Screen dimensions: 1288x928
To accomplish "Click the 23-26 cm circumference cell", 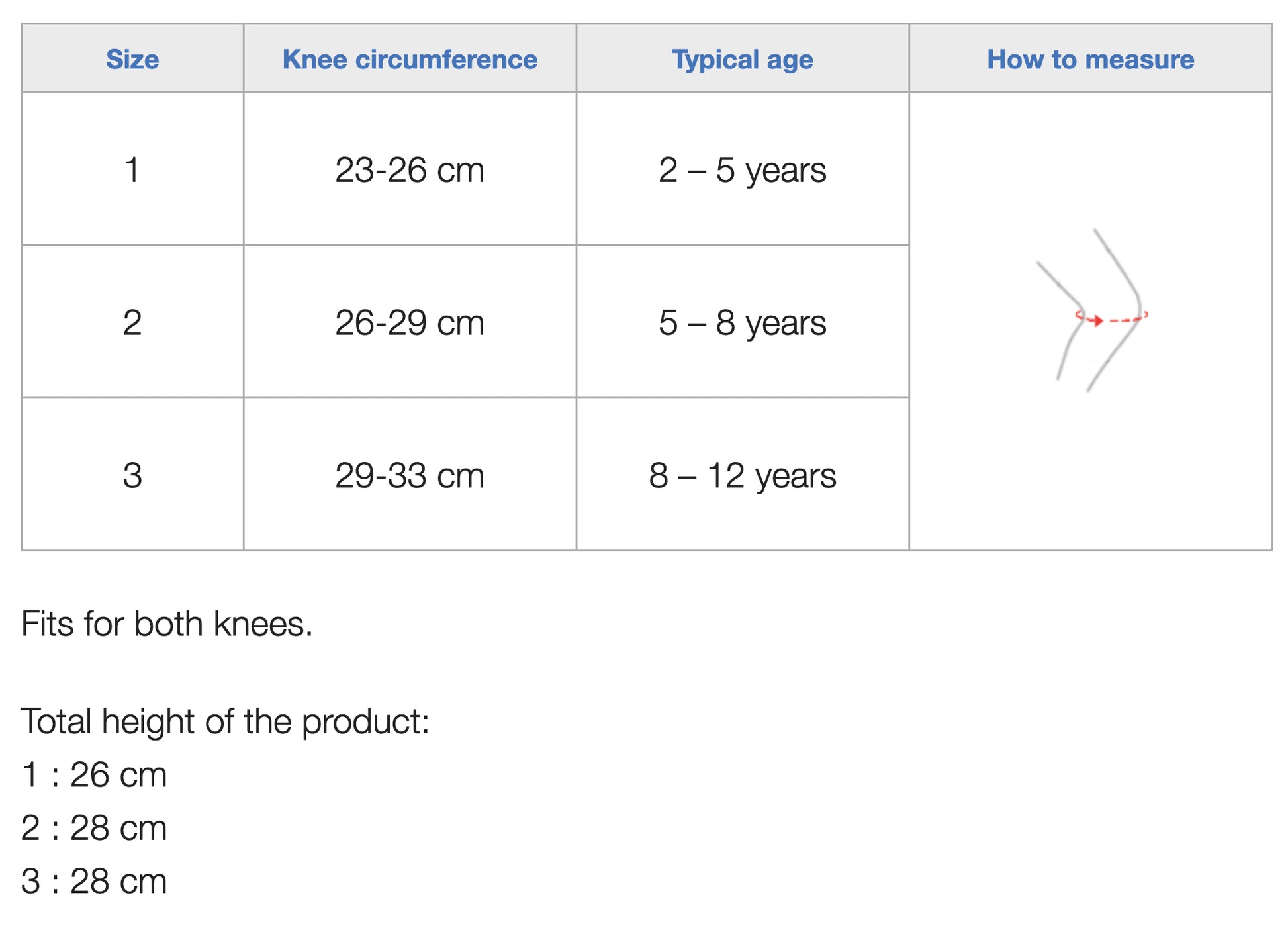I will click(x=410, y=169).
